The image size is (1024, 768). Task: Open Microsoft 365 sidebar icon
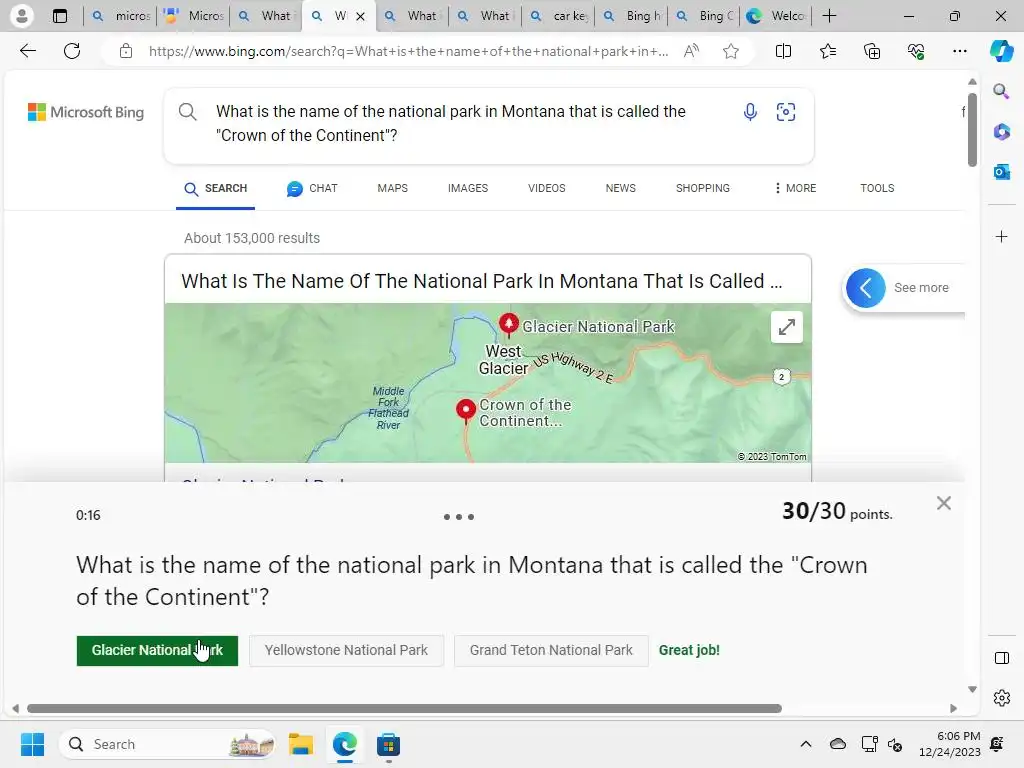[1001, 131]
